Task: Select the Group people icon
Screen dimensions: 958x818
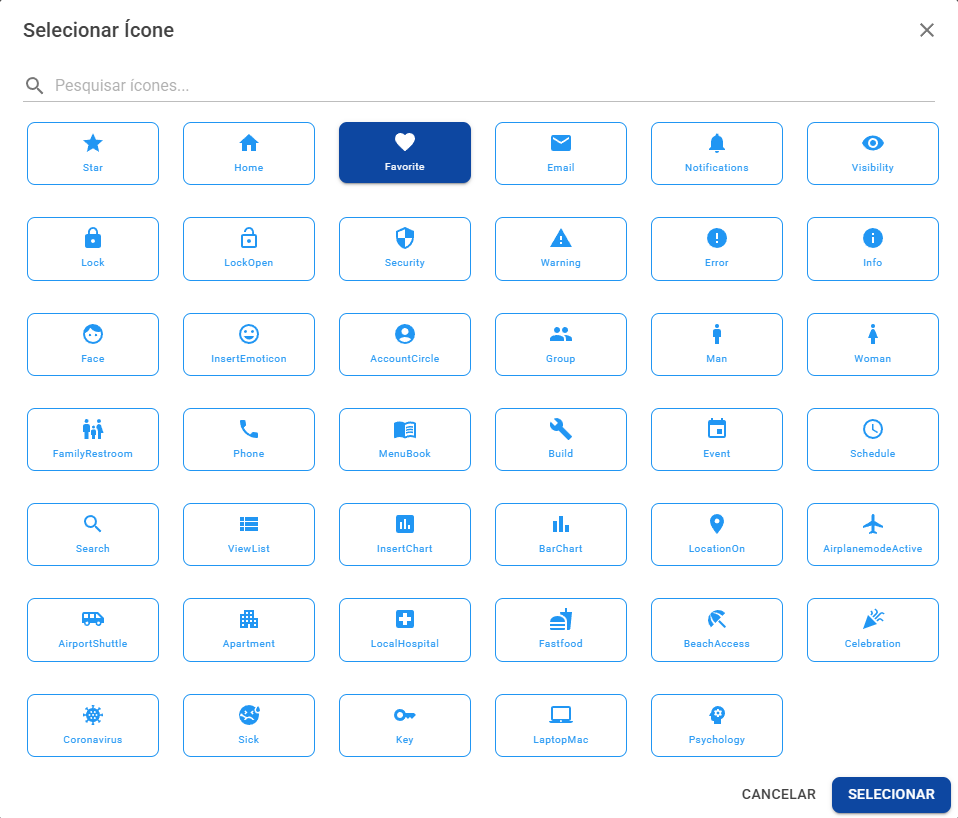Action: point(561,345)
